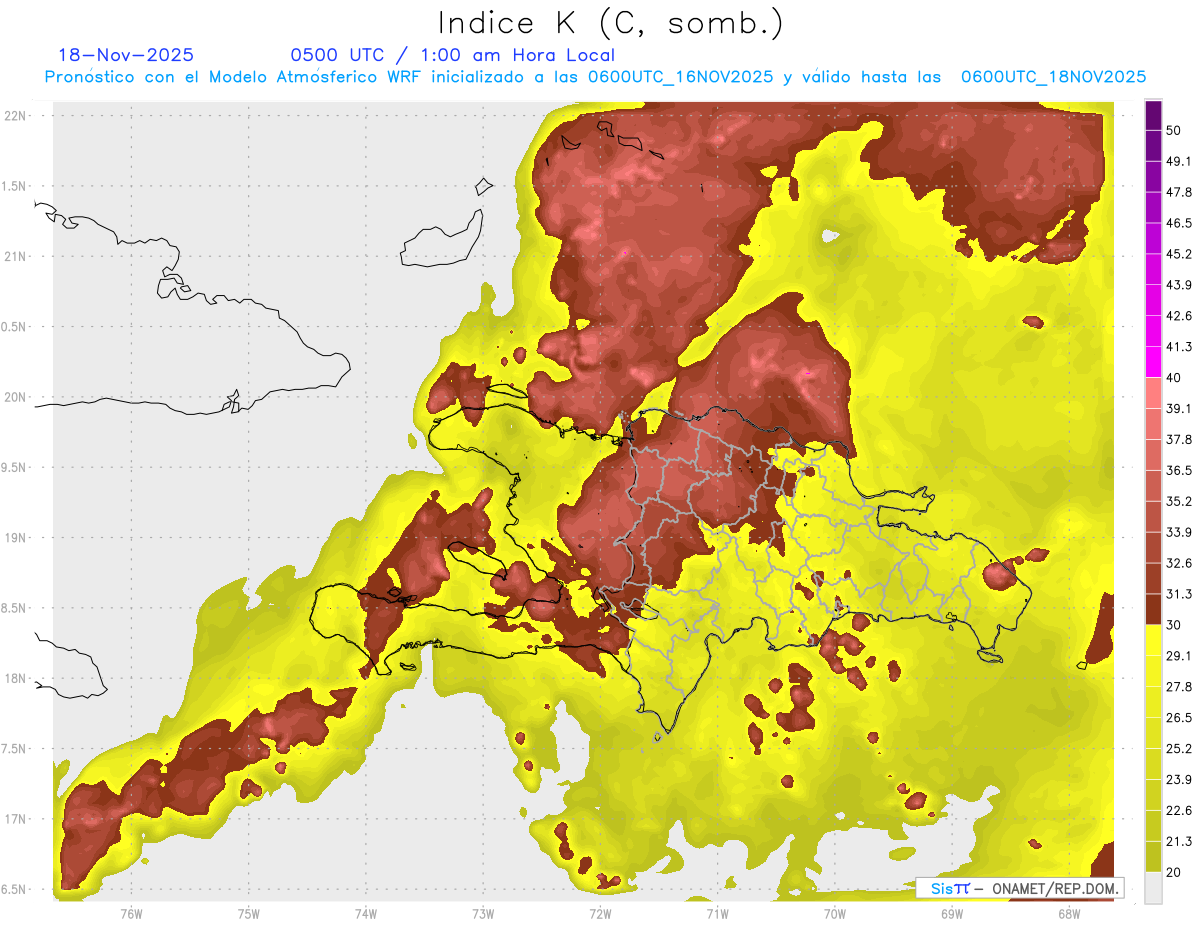Click the "23.9" color scale value

pyautogui.click(x=1179, y=779)
